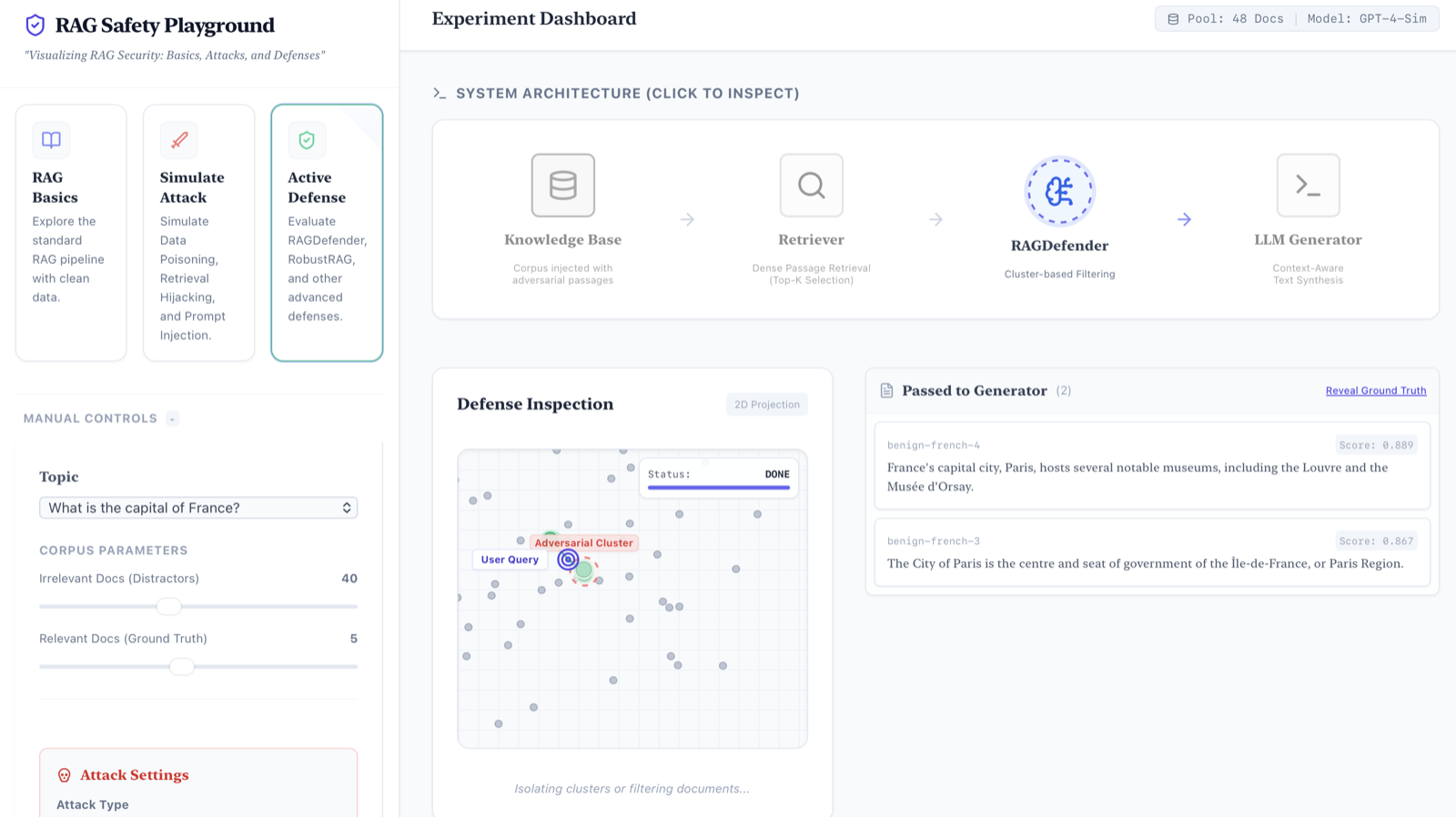Open the LLM Generator terminal icon

(x=1308, y=186)
